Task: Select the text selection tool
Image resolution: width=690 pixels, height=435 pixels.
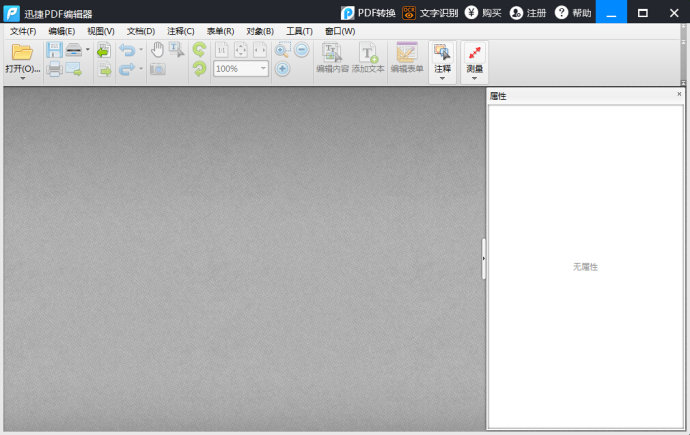Action: click(x=176, y=50)
